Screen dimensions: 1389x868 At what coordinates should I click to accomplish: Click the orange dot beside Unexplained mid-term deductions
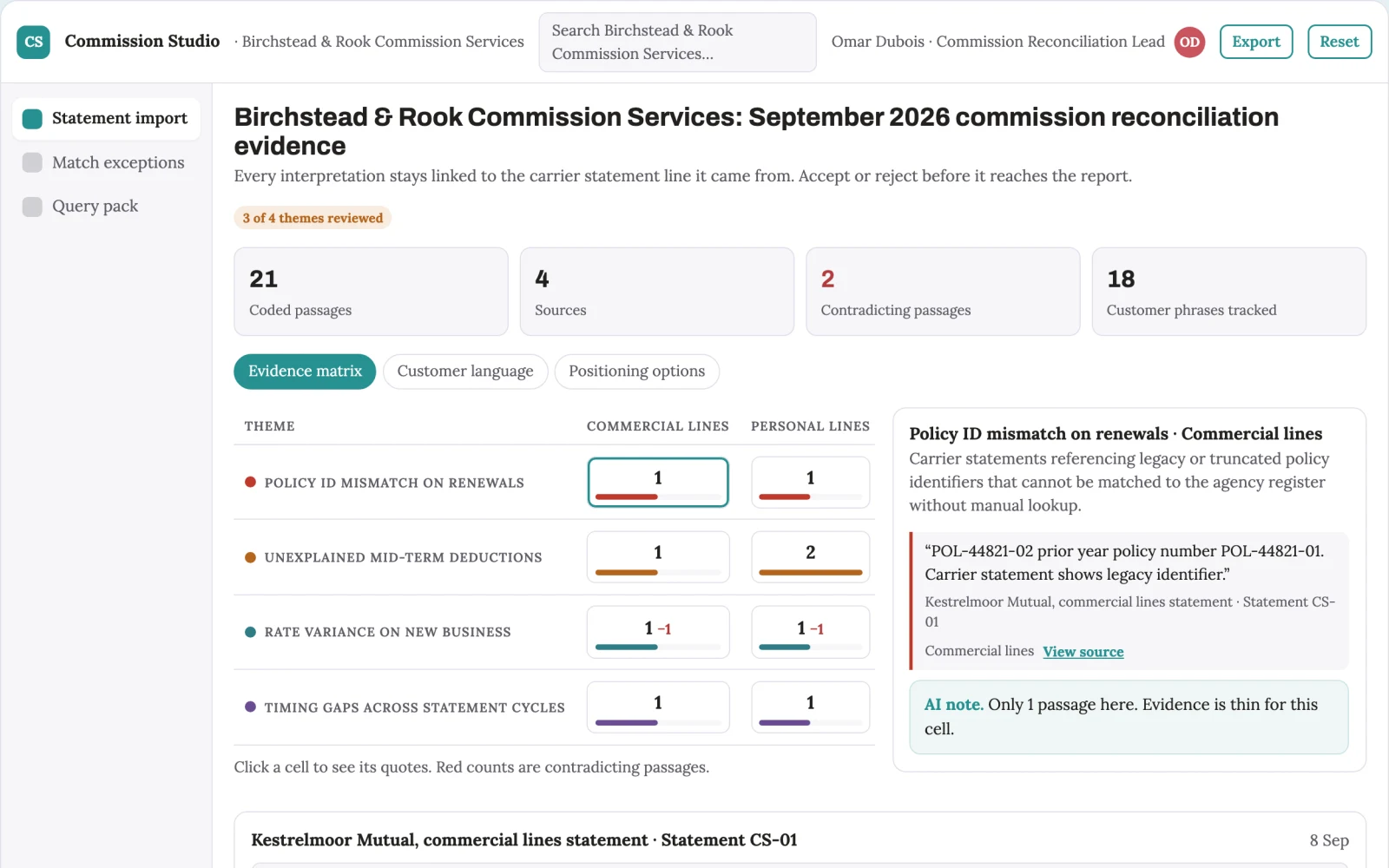tap(250, 557)
